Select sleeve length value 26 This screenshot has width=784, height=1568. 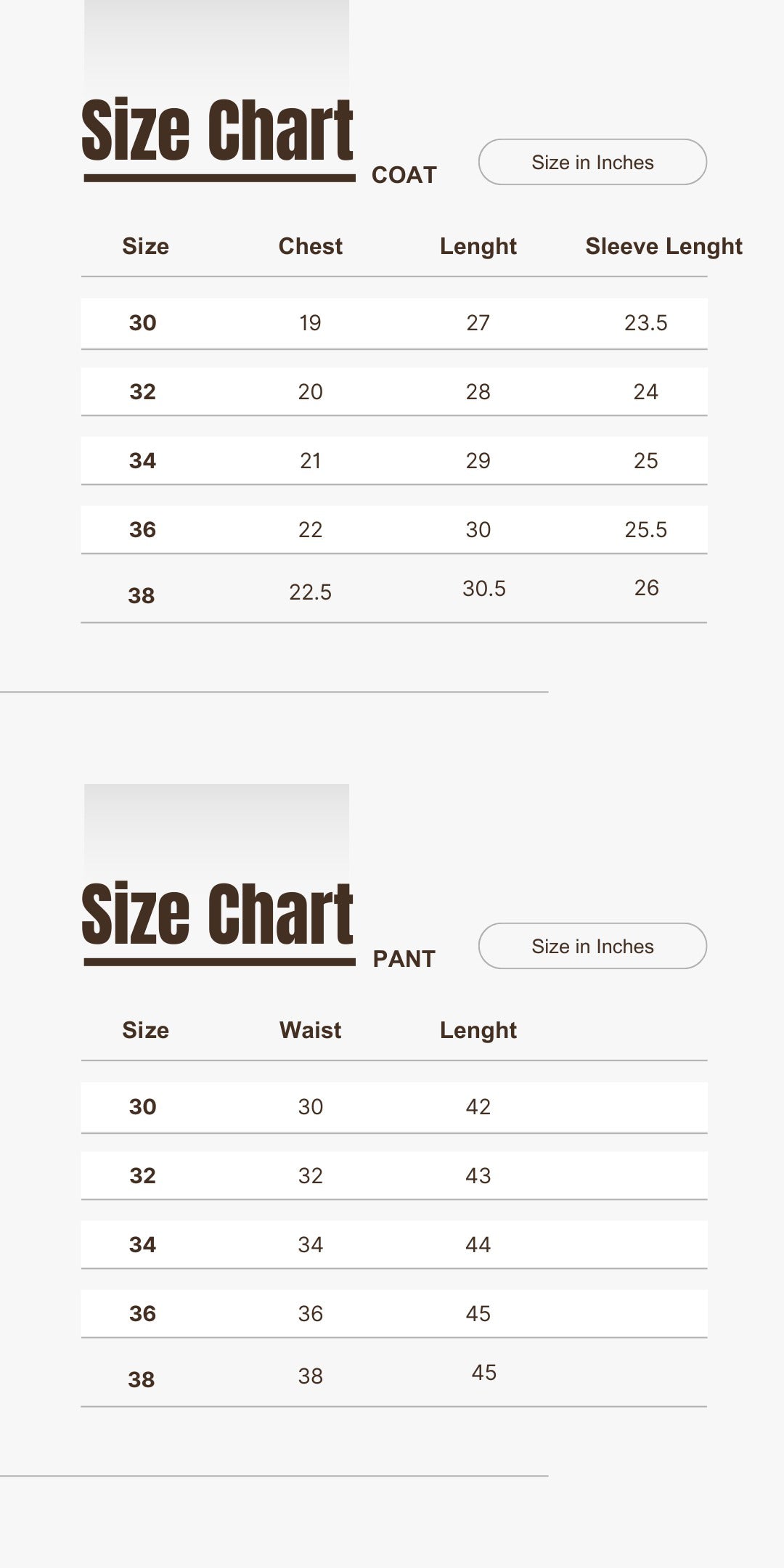(x=646, y=588)
